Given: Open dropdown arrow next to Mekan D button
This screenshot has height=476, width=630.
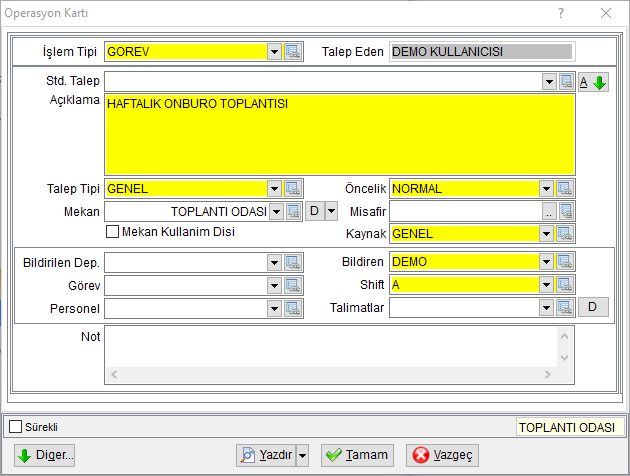Looking at the screenshot, I should 331,211.
